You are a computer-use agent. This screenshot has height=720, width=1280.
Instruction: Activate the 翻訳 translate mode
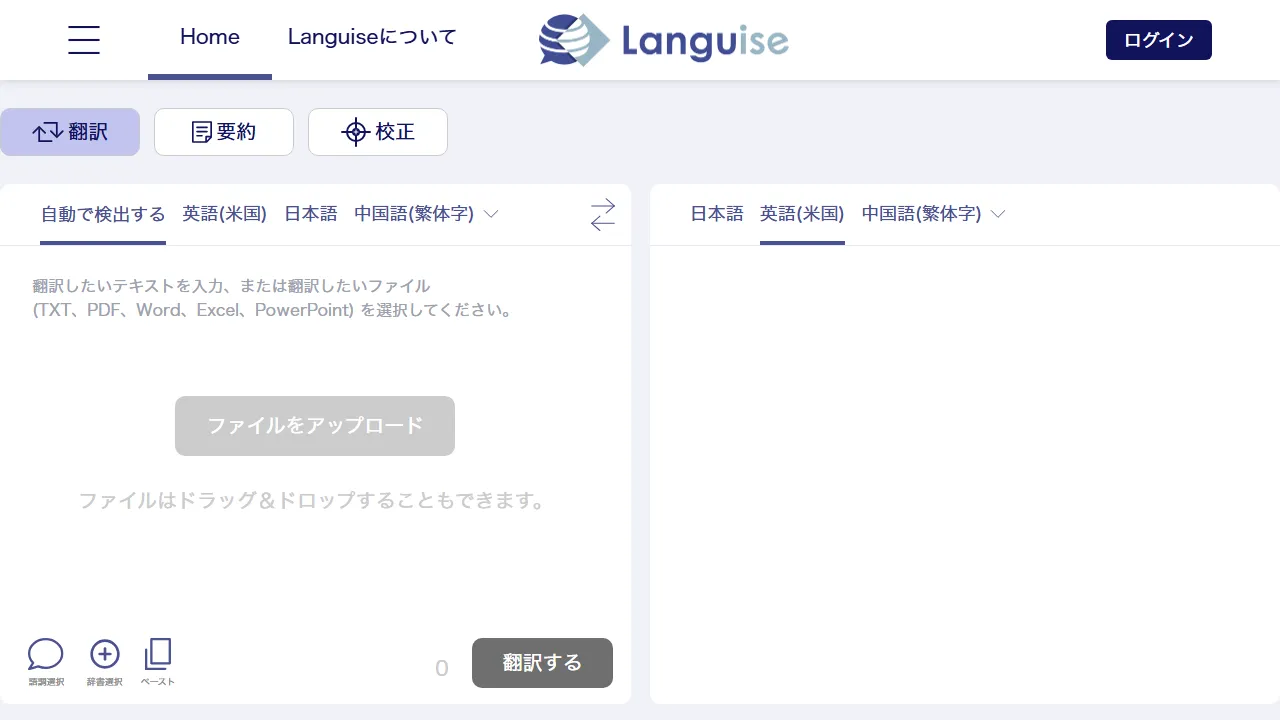(x=70, y=132)
